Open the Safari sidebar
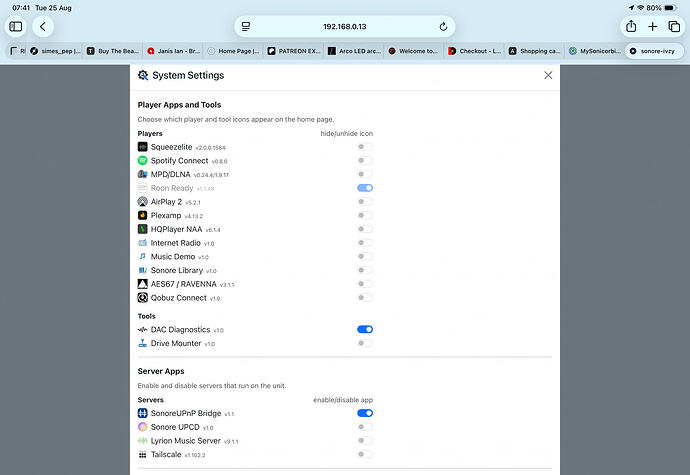This screenshot has width=690, height=475. [x=16, y=26]
